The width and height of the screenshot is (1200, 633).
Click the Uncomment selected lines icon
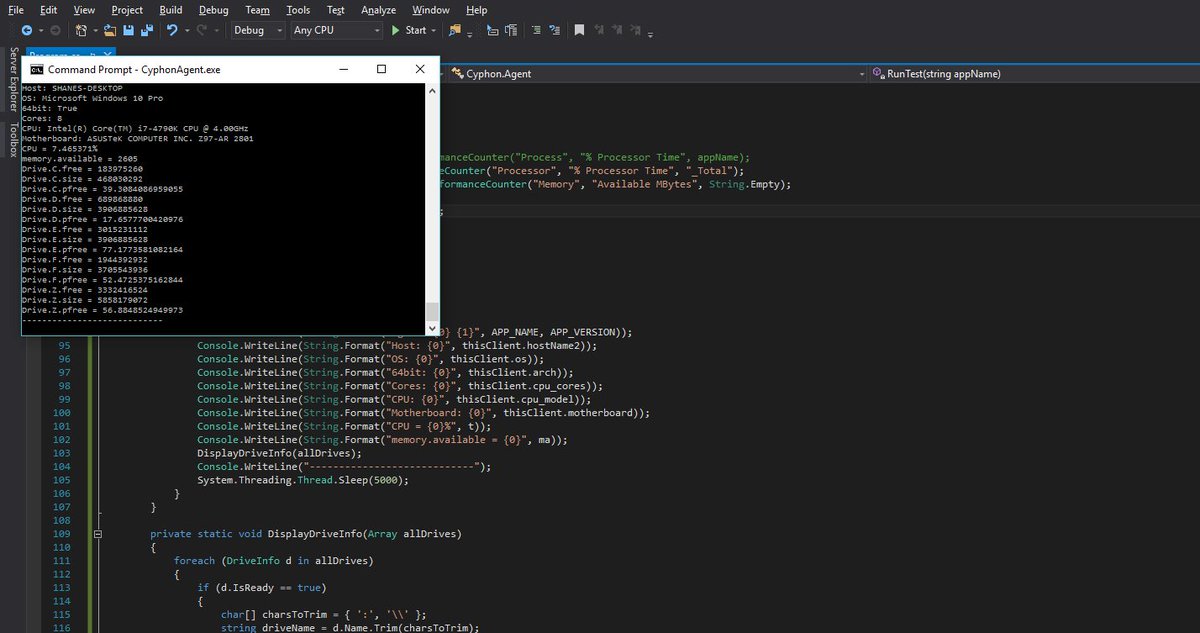click(554, 30)
